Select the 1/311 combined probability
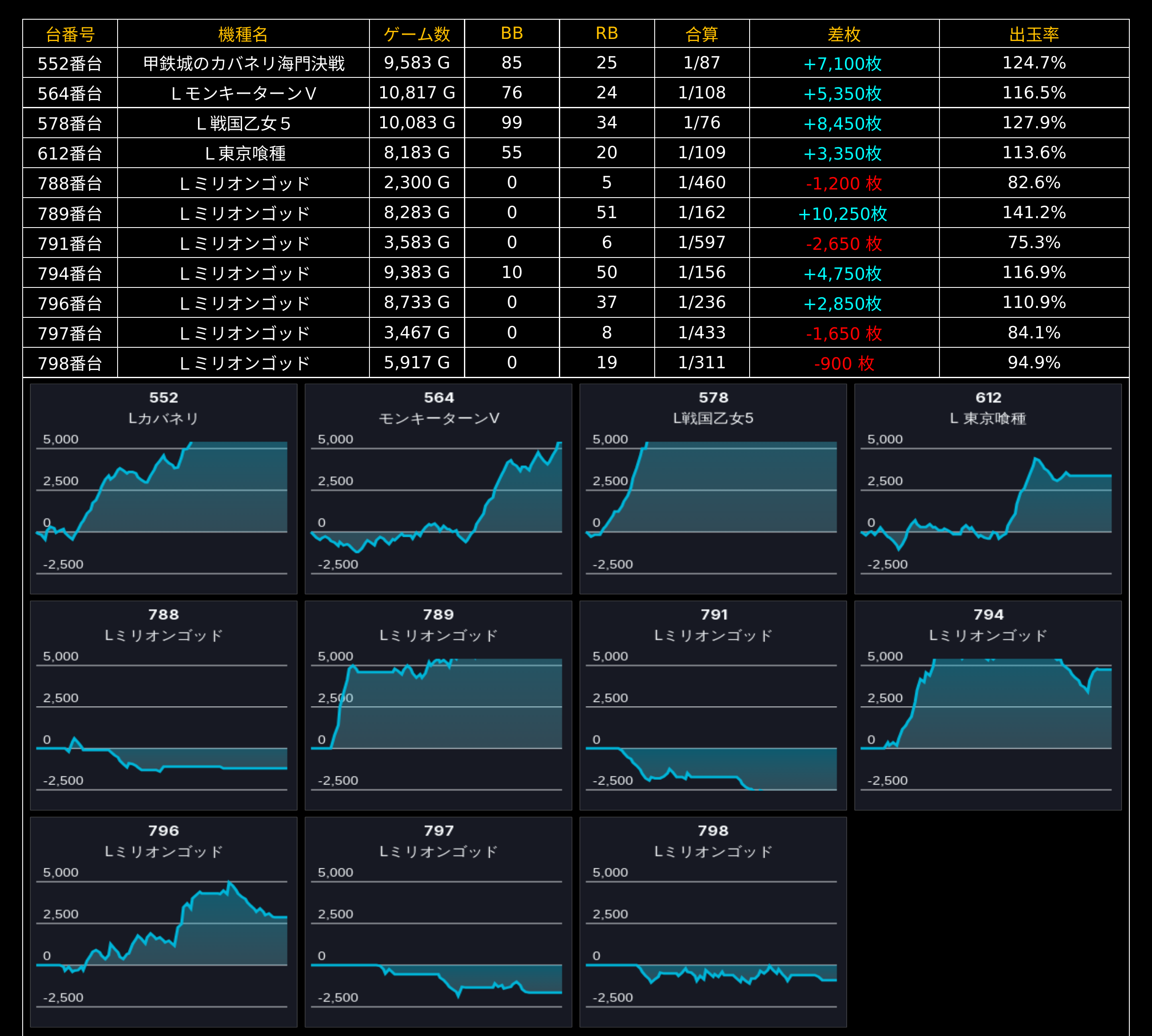1152x1036 pixels. [x=702, y=363]
